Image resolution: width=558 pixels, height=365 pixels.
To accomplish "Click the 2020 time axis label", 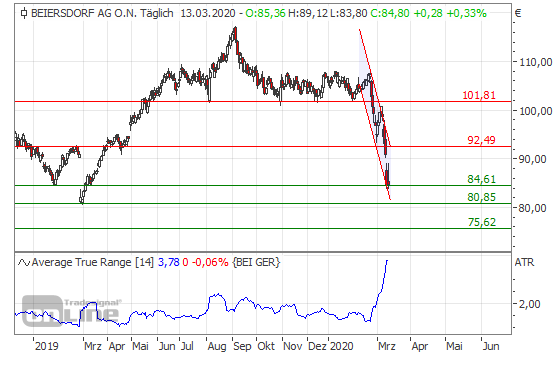I will 341,346.
